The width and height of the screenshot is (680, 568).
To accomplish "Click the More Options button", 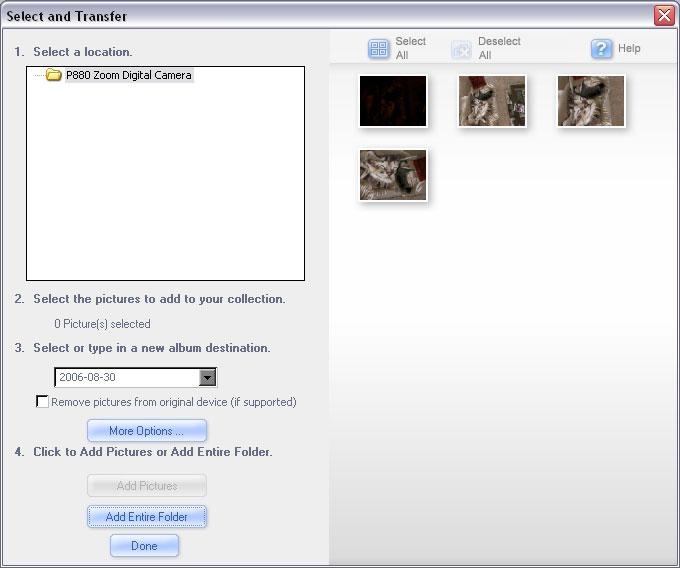I will (147, 431).
